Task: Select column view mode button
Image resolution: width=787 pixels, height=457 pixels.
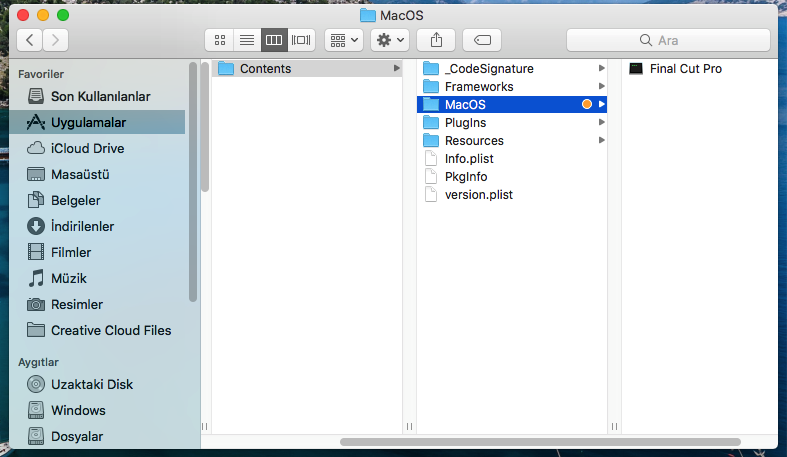Action: [x=274, y=40]
